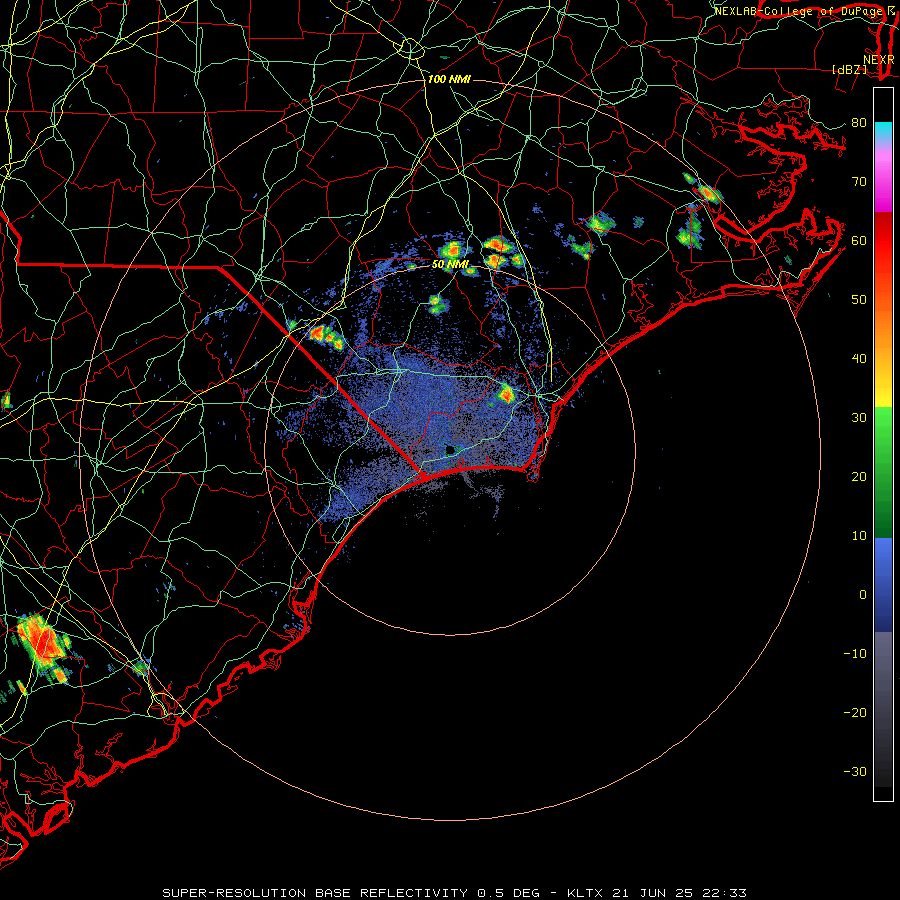The image size is (900, 900).
Task: Click the "0.5 DEG" tilt text in caption
Action: (x=509, y=893)
